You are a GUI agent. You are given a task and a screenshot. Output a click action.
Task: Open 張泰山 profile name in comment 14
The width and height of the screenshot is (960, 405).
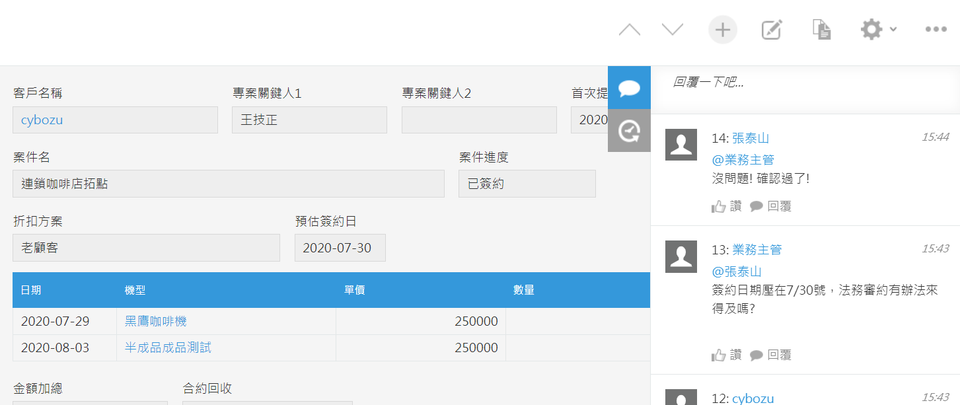point(750,137)
